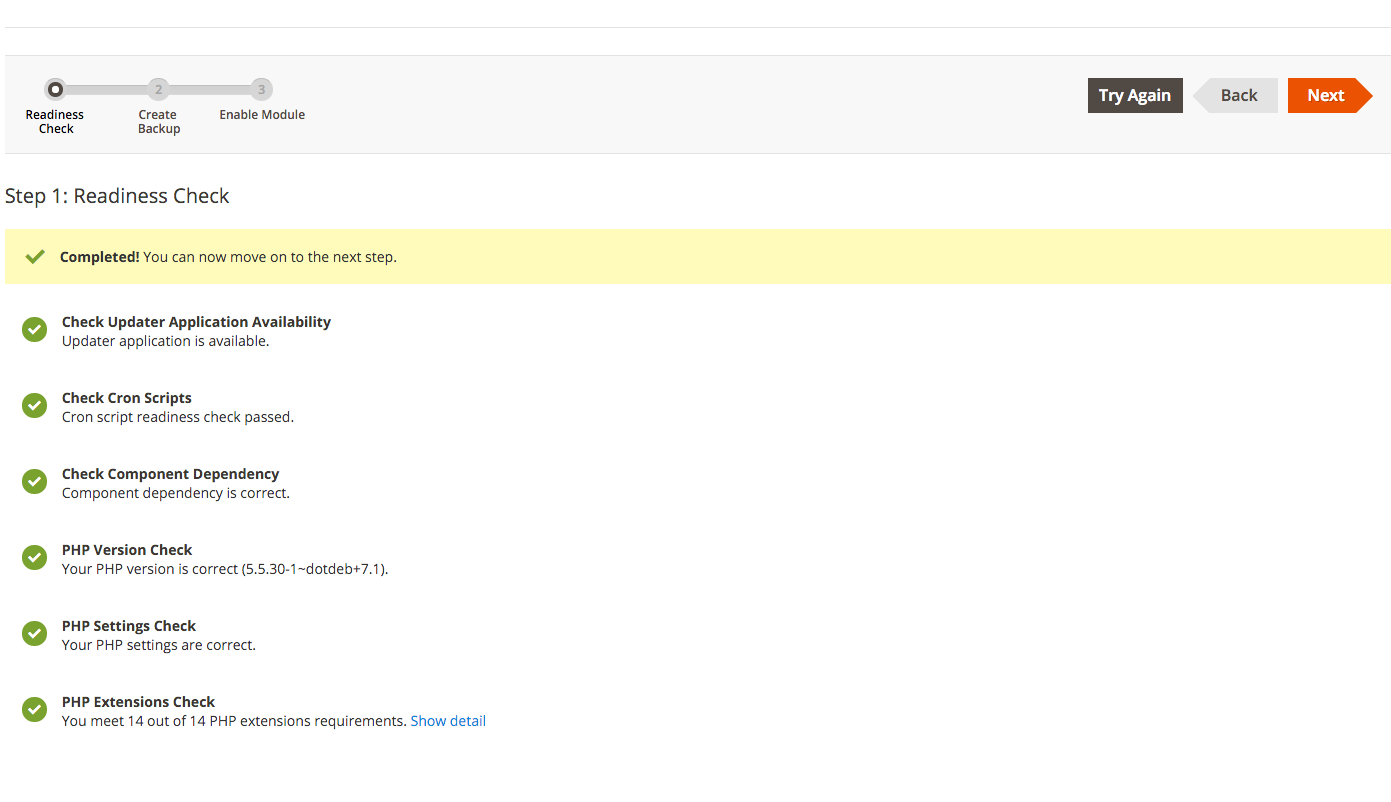This screenshot has height=802, width=1391.
Task: Select the step 3 circle in wizard
Action: click(x=261, y=90)
